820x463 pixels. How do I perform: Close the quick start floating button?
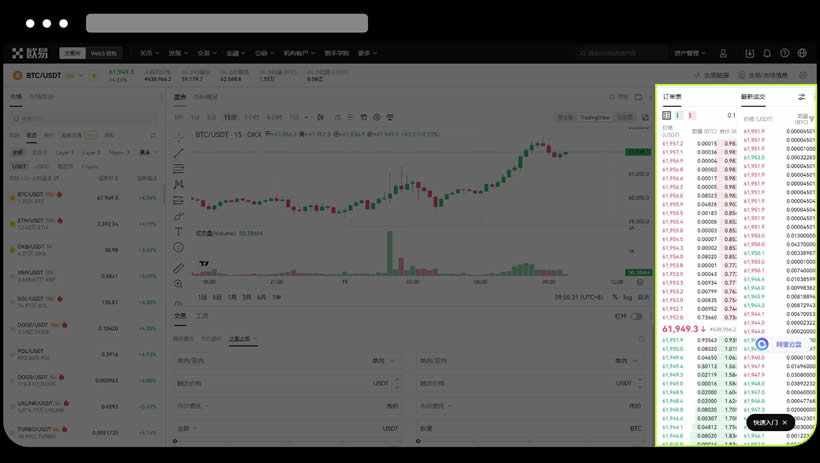pyautogui.click(x=785, y=422)
